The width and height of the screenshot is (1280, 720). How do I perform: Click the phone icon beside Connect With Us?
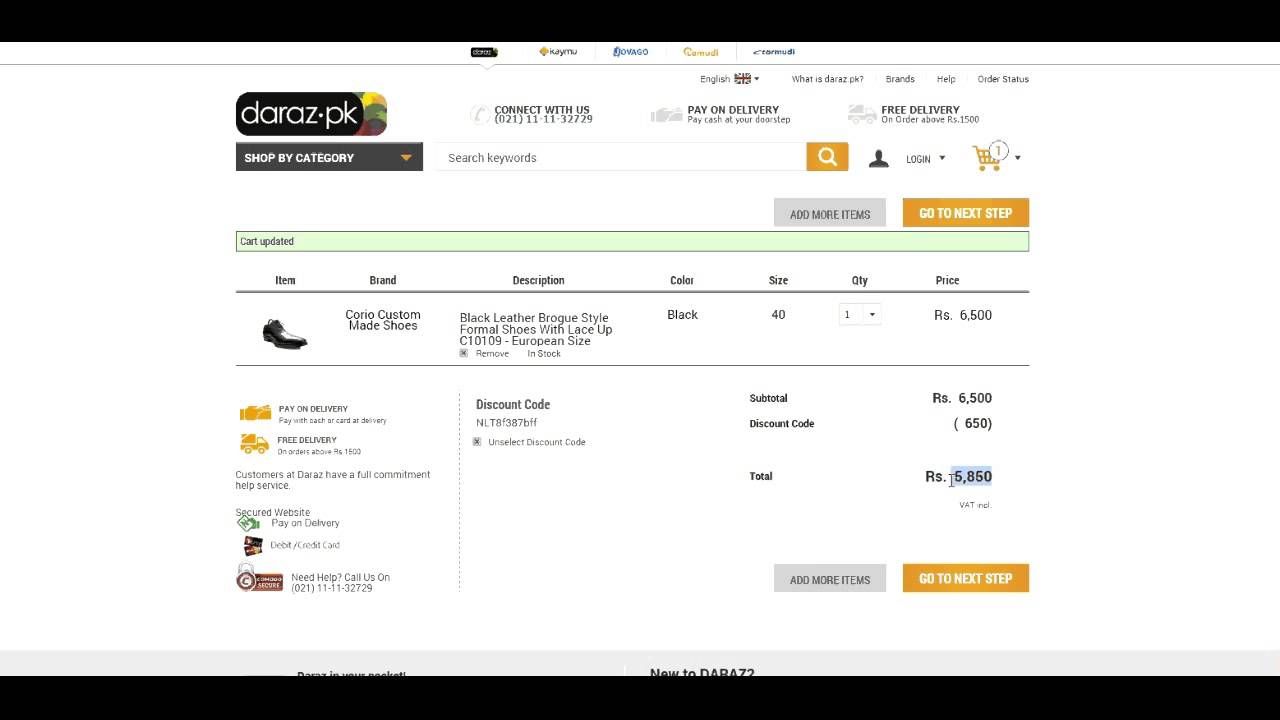click(480, 114)
